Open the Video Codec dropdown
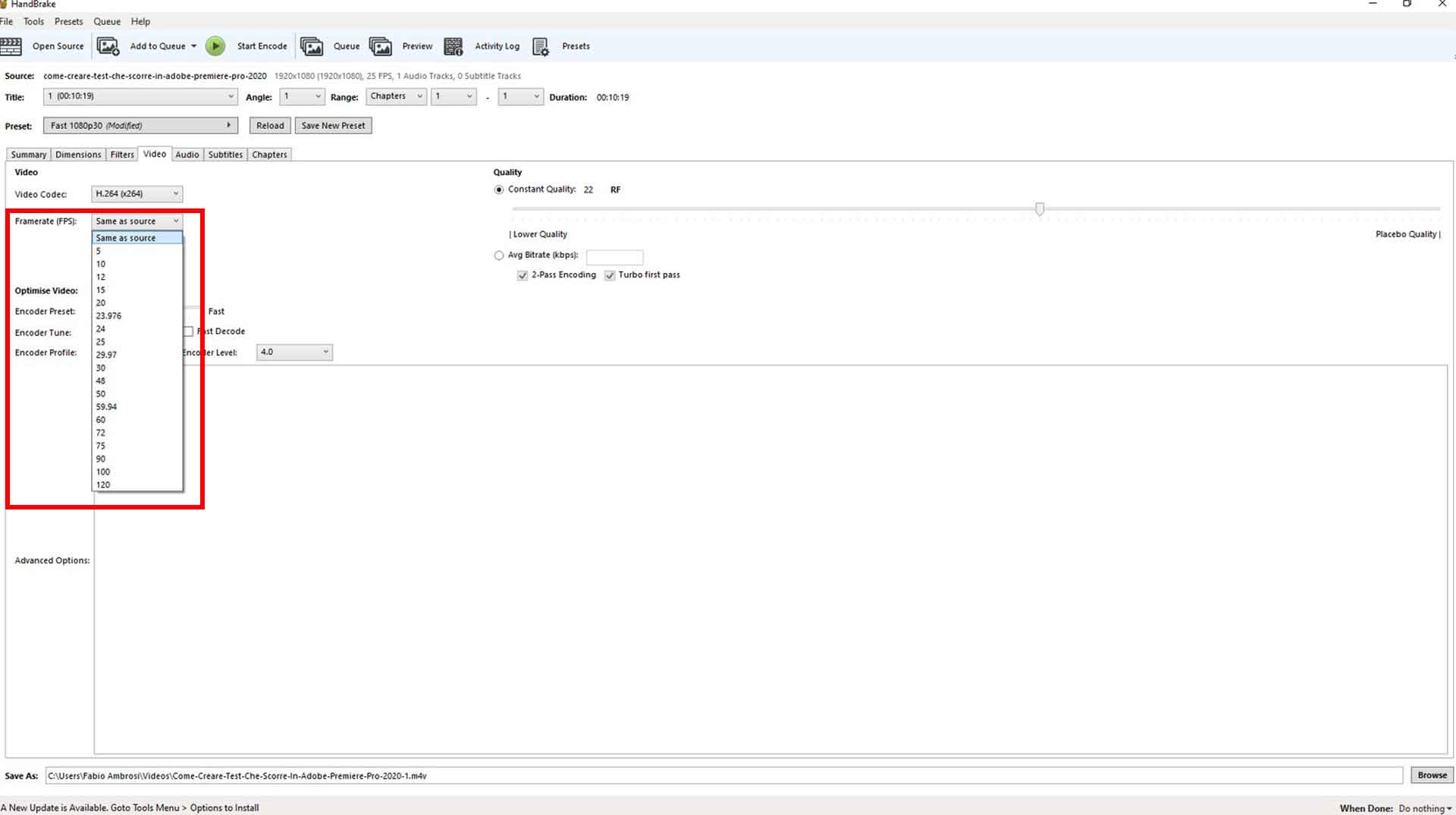This screenshot has height=815, width=1456. pos(136,194)
